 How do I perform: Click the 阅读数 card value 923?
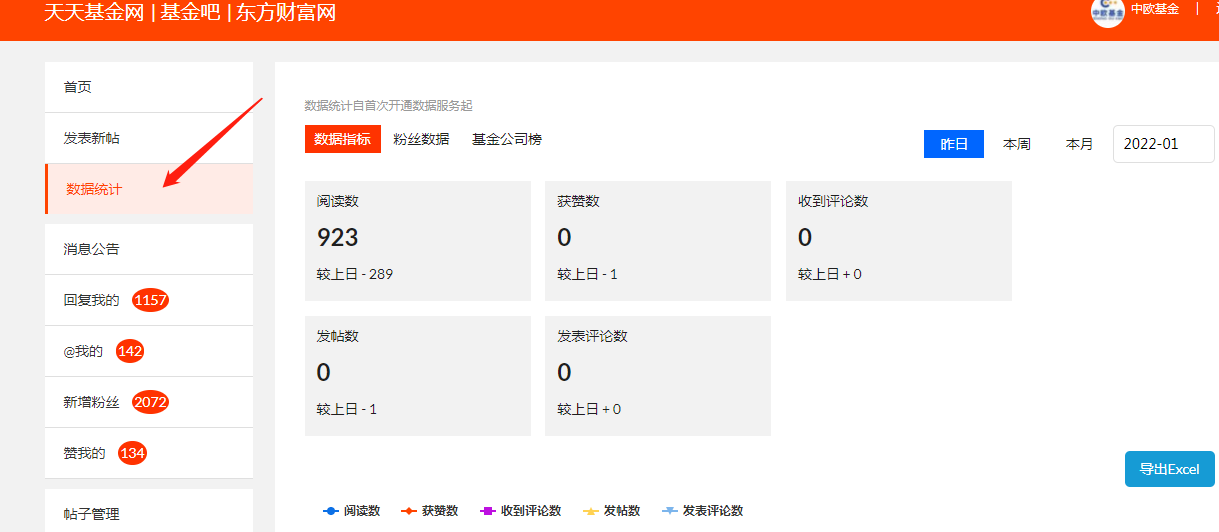pos(337,237)
